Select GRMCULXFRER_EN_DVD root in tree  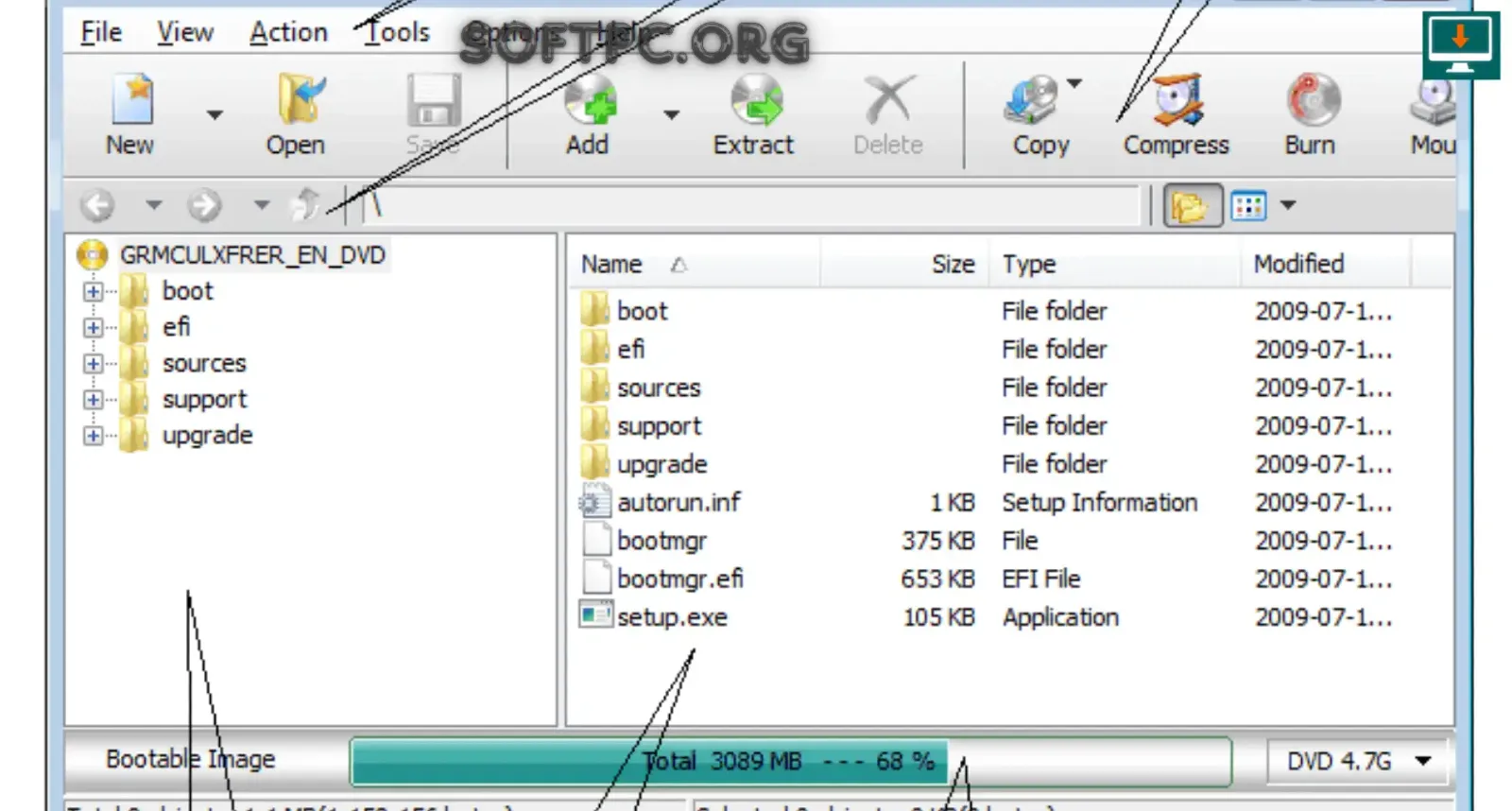[x=252, y=255]
